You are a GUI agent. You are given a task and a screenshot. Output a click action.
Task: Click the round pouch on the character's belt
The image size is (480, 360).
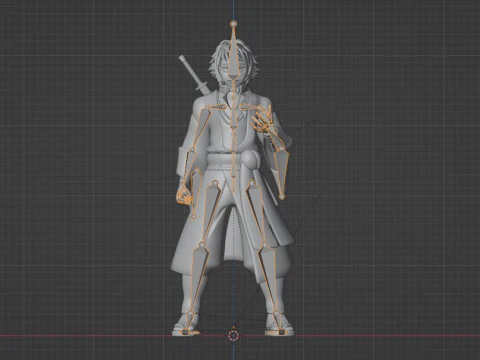point(252,159)
